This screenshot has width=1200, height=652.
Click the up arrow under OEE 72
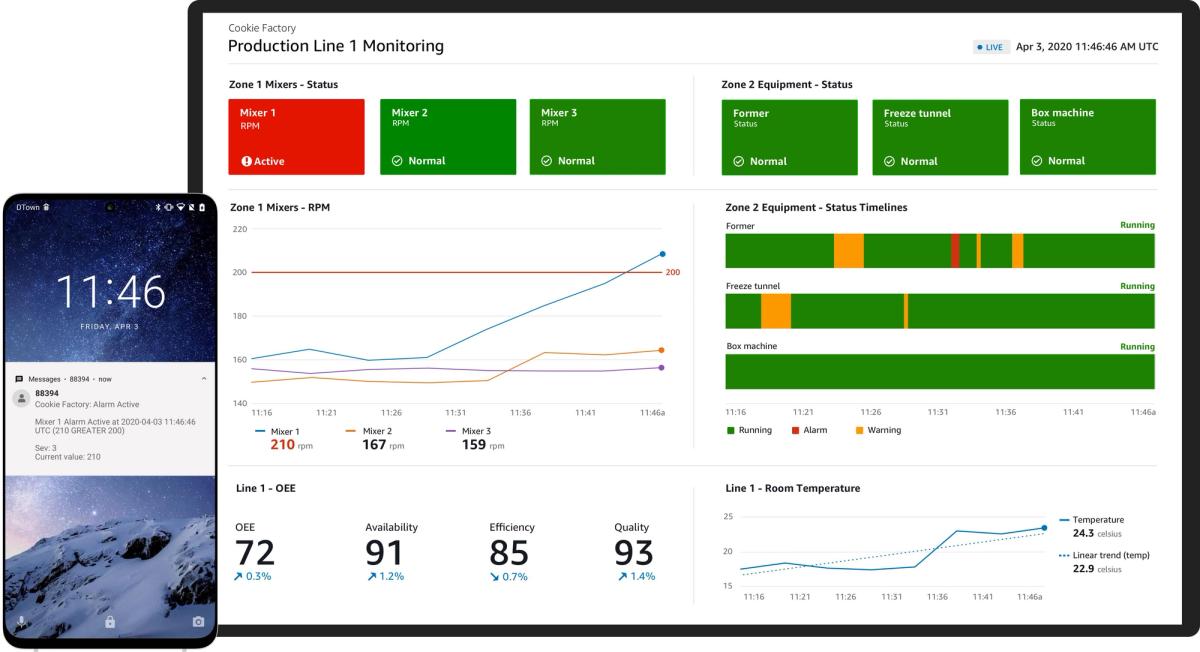tap(240, 576)
